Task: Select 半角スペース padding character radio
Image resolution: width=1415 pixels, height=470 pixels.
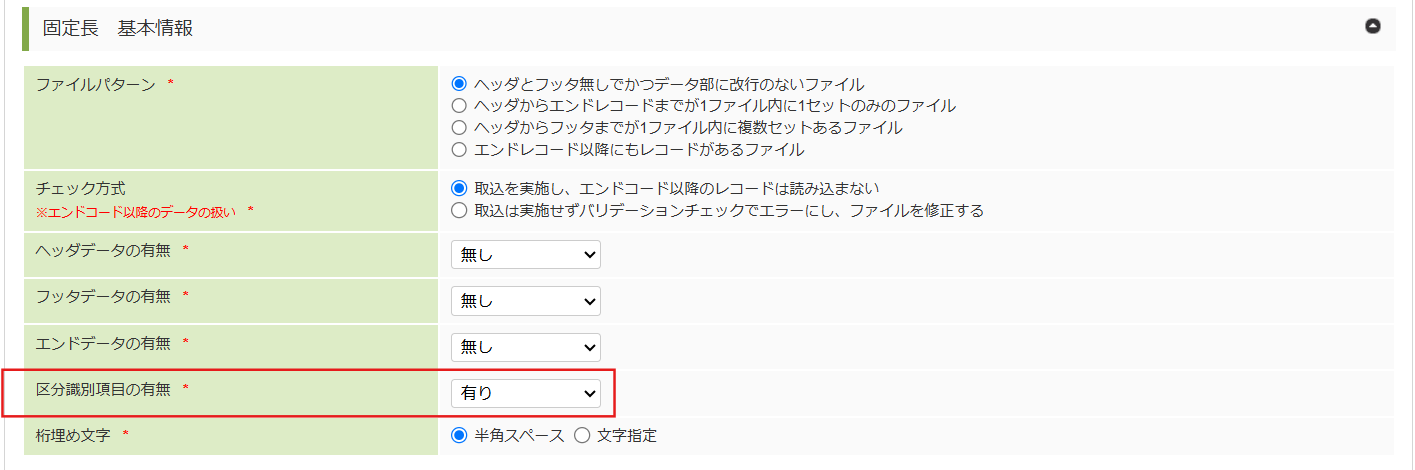Action: click(460, 435)
